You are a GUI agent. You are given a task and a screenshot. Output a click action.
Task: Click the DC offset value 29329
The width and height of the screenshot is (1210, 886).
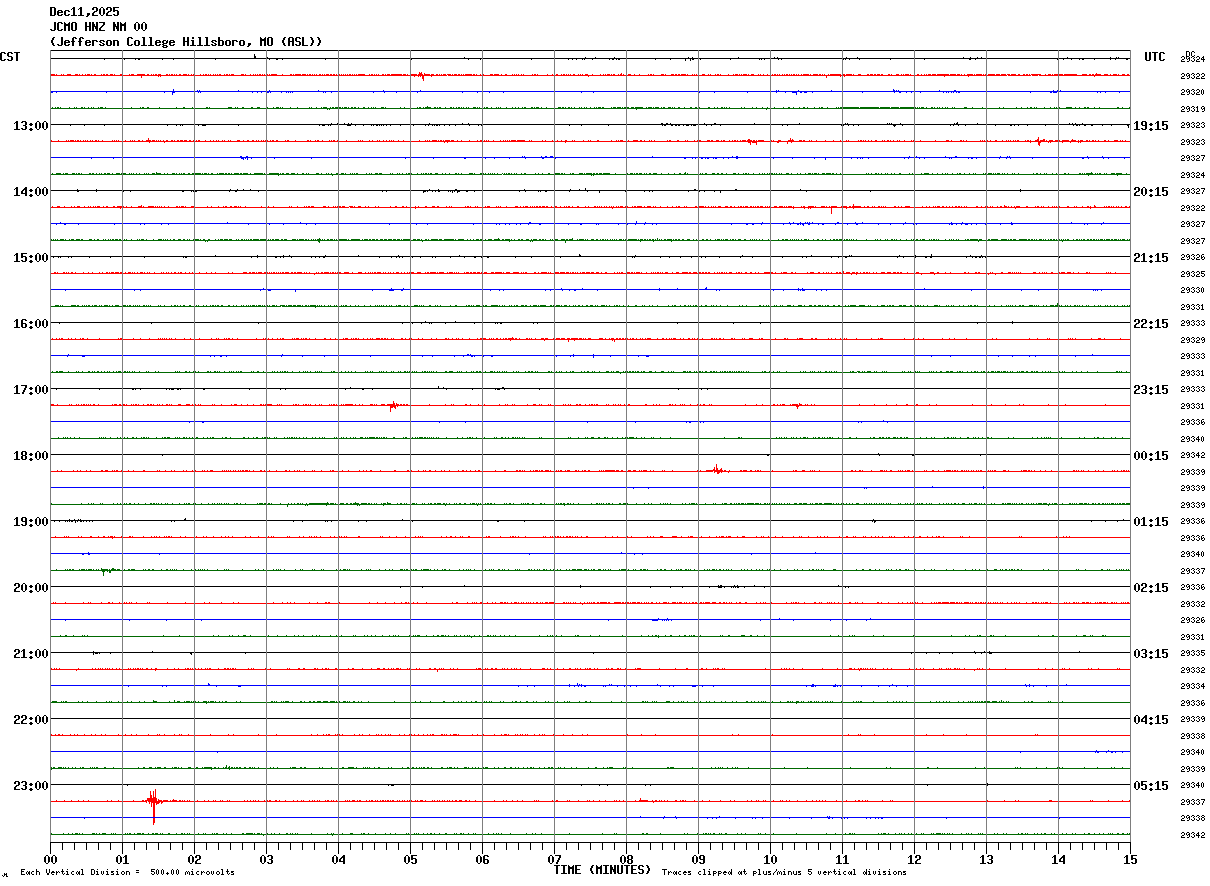click(1192, 340)
